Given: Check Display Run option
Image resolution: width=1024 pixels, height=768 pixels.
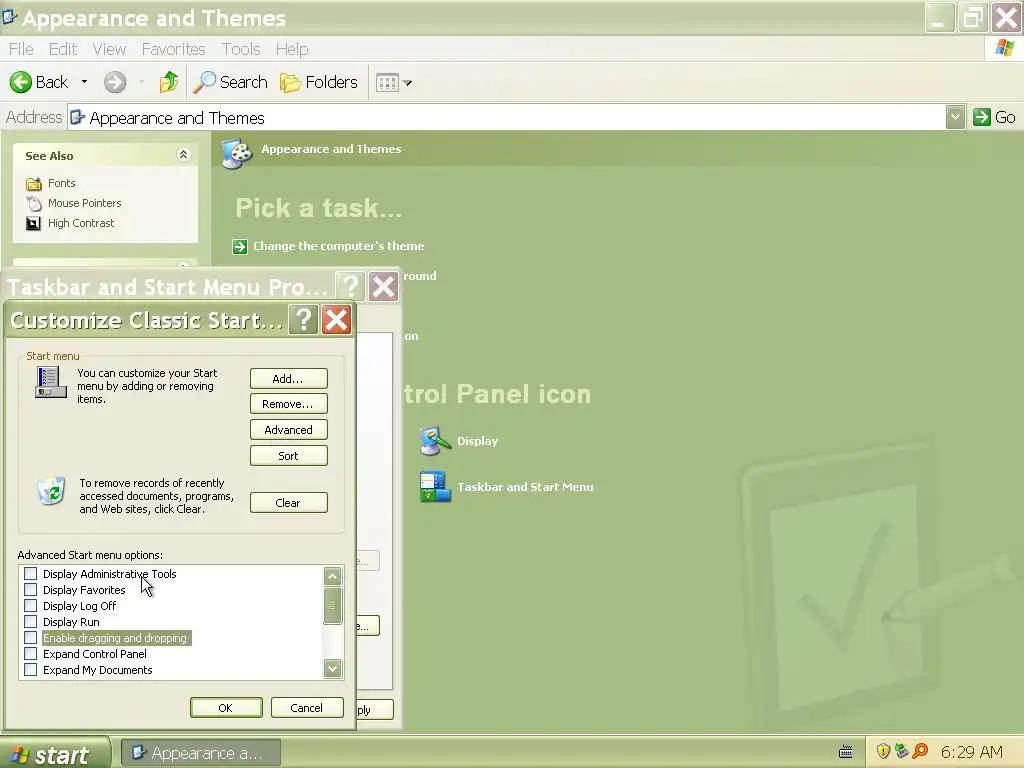Looking at the screenshot, I should pyautogui.click(x=30, y=622).
